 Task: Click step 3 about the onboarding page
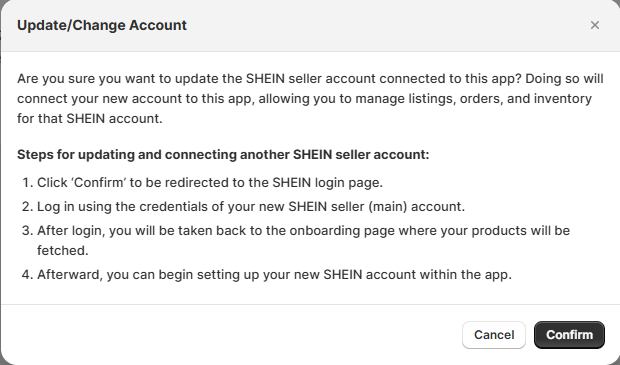tap(303, 240)
